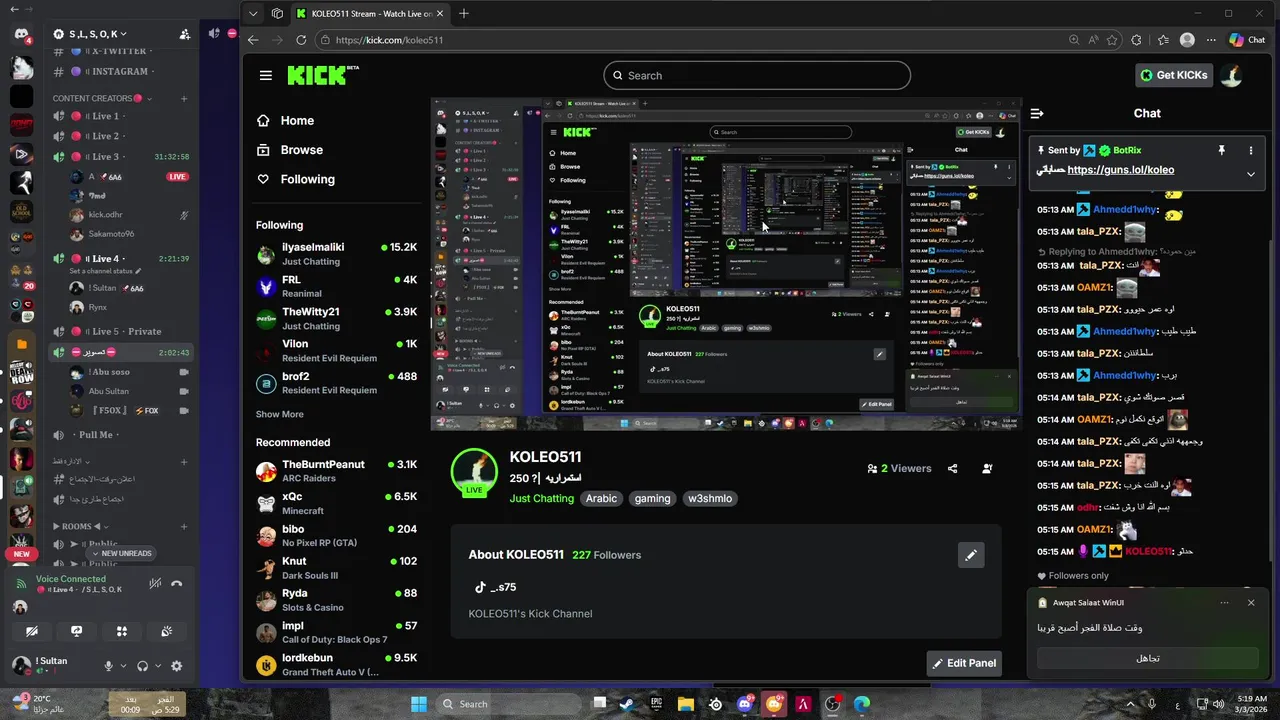Refresh the Kick page
The image size is (1280, 720).
(x=302, y=40)
